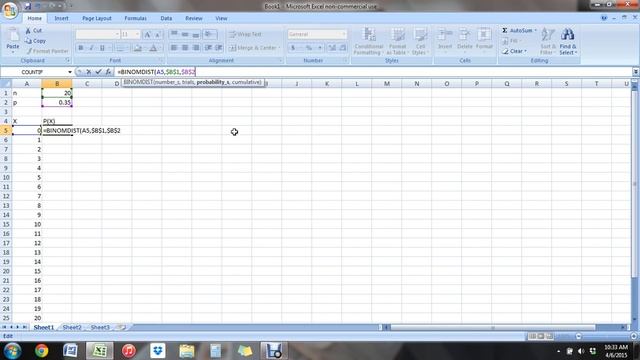Image resolution: width=640 pixels, height=360 pixels.
Task: Click Delete in the Cells group
Action: (464, 40)
